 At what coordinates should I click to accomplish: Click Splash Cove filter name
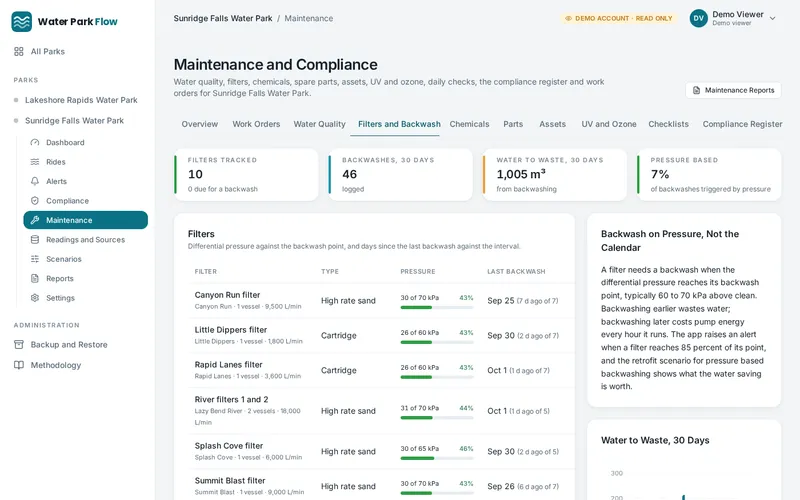pyautogui.click(x=229, y=445)
